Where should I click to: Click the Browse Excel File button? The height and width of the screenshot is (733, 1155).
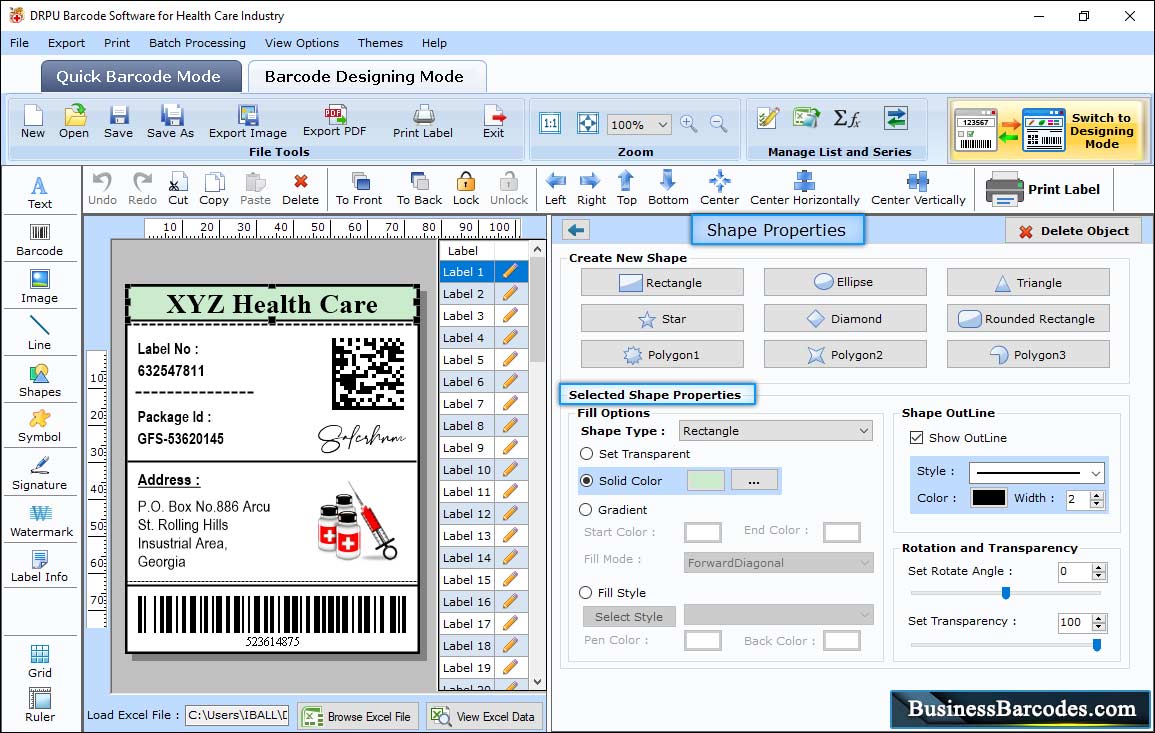click(x=358, y=716)
